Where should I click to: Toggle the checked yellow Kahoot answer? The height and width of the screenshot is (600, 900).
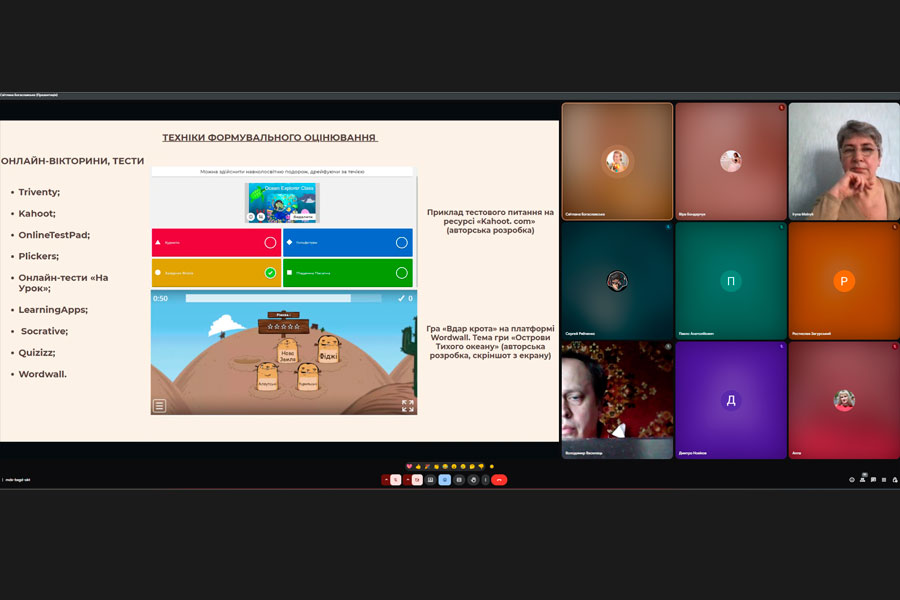270,272
